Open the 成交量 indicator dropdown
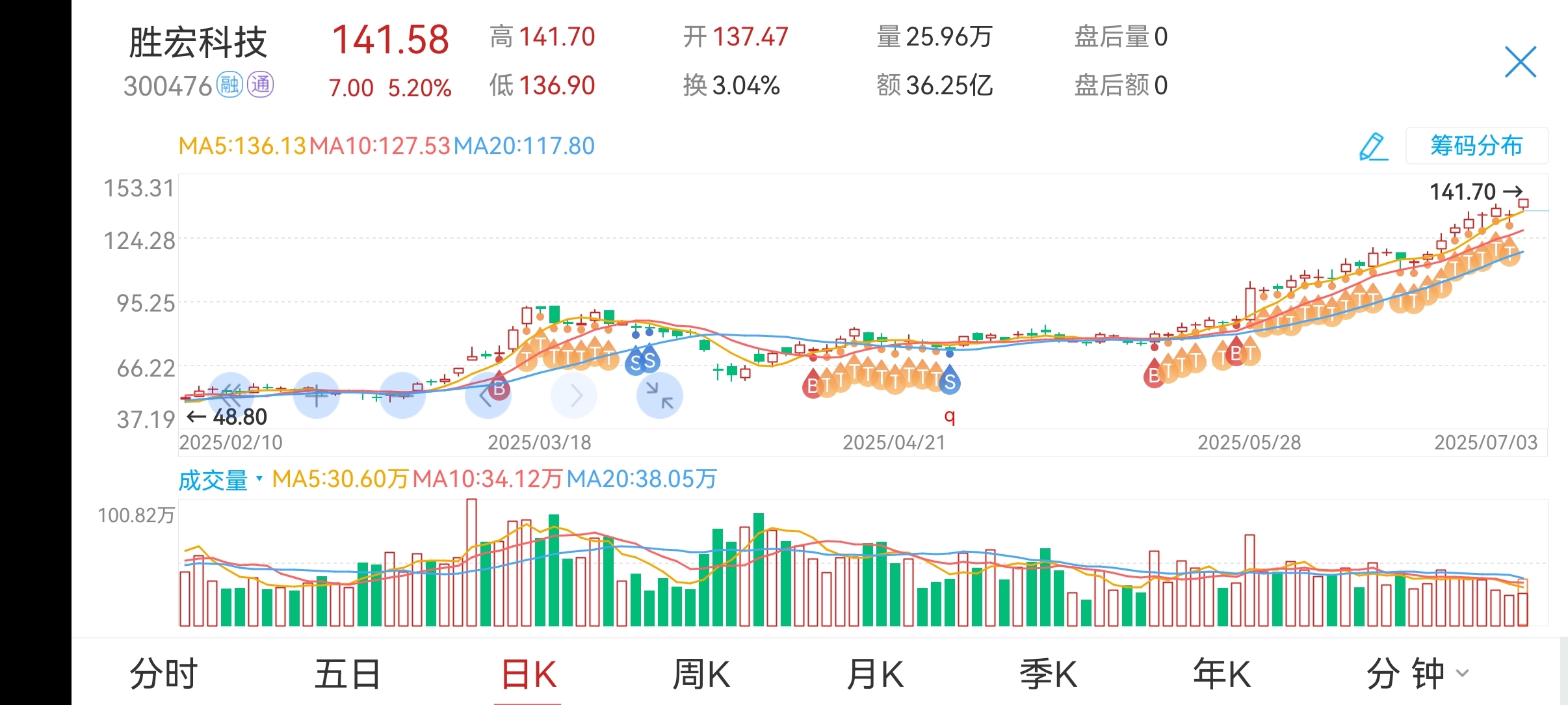1568x705 pixels. coord(220,480)
